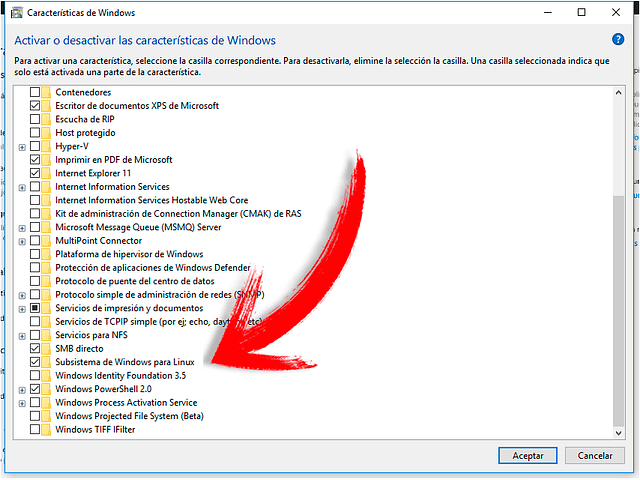The height and width of the screenshot is (480, 640).
Task: Click the Aceptar button
Action: pyautogui.click(x=527, y=456)
